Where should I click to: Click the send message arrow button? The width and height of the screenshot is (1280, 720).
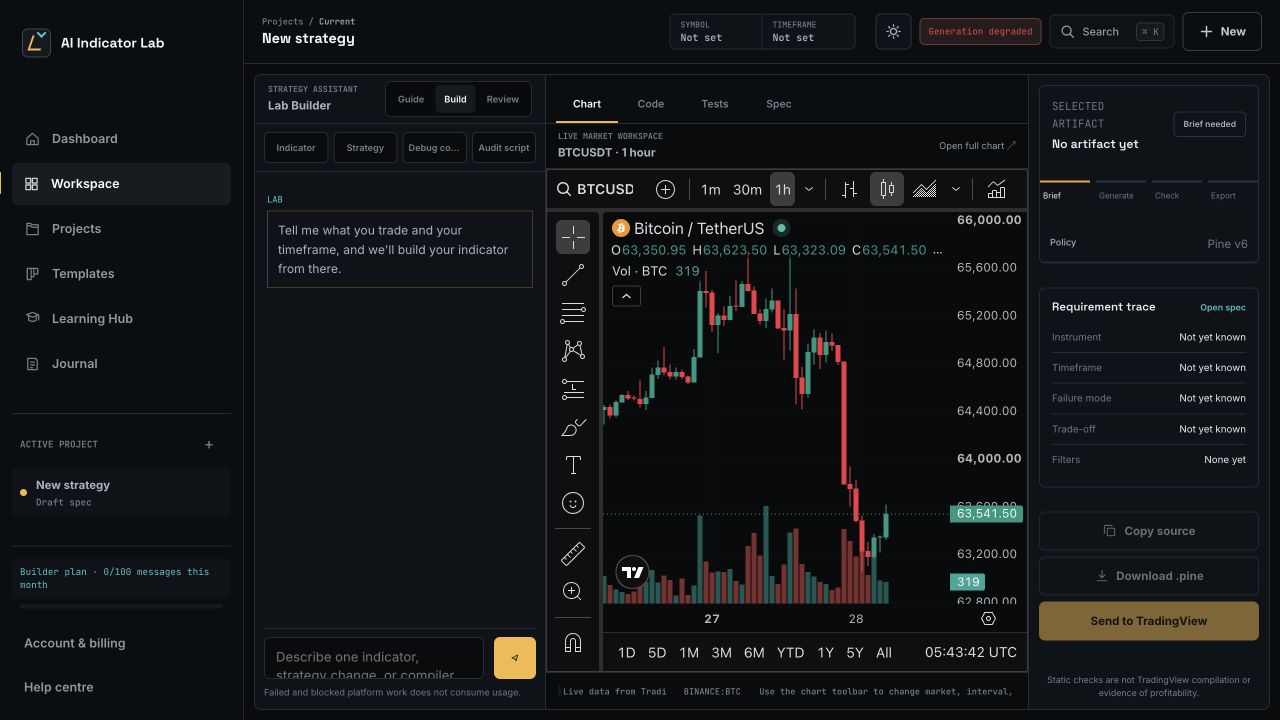(515, 658)
